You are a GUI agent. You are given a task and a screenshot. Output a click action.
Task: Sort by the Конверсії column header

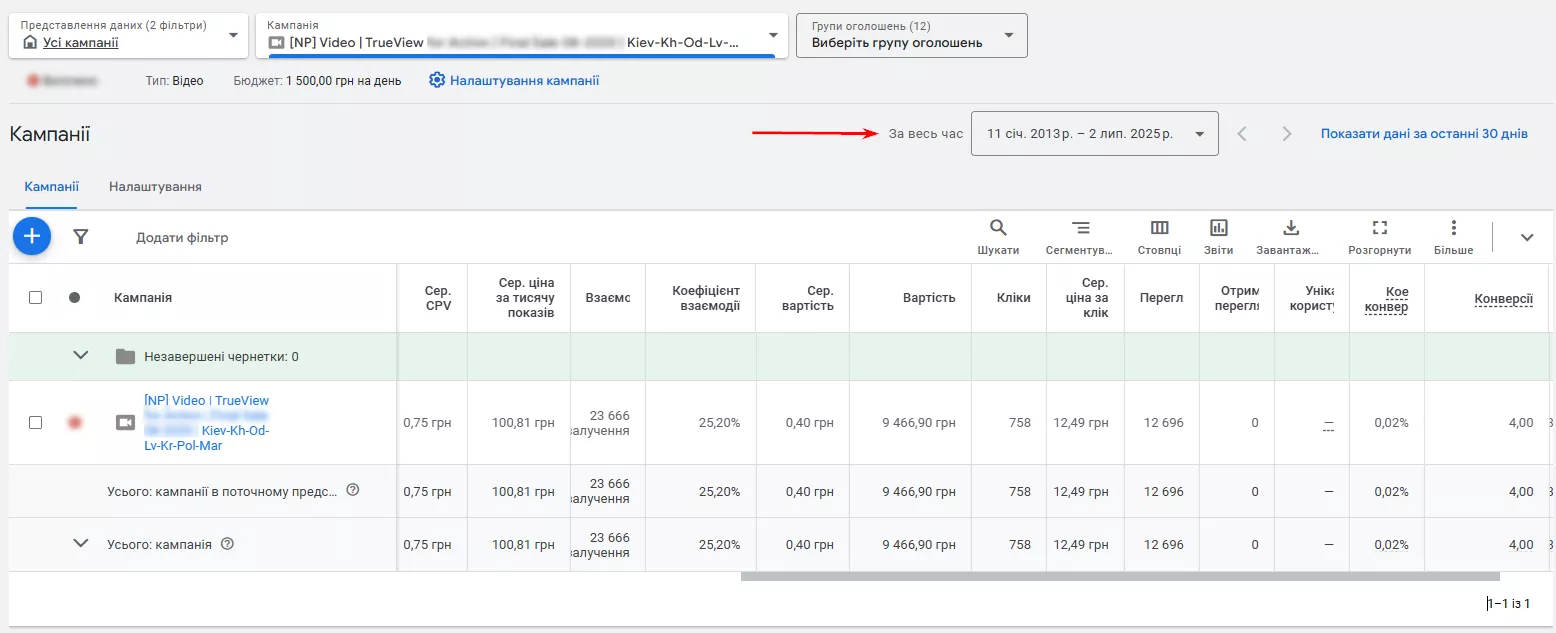1504,298
